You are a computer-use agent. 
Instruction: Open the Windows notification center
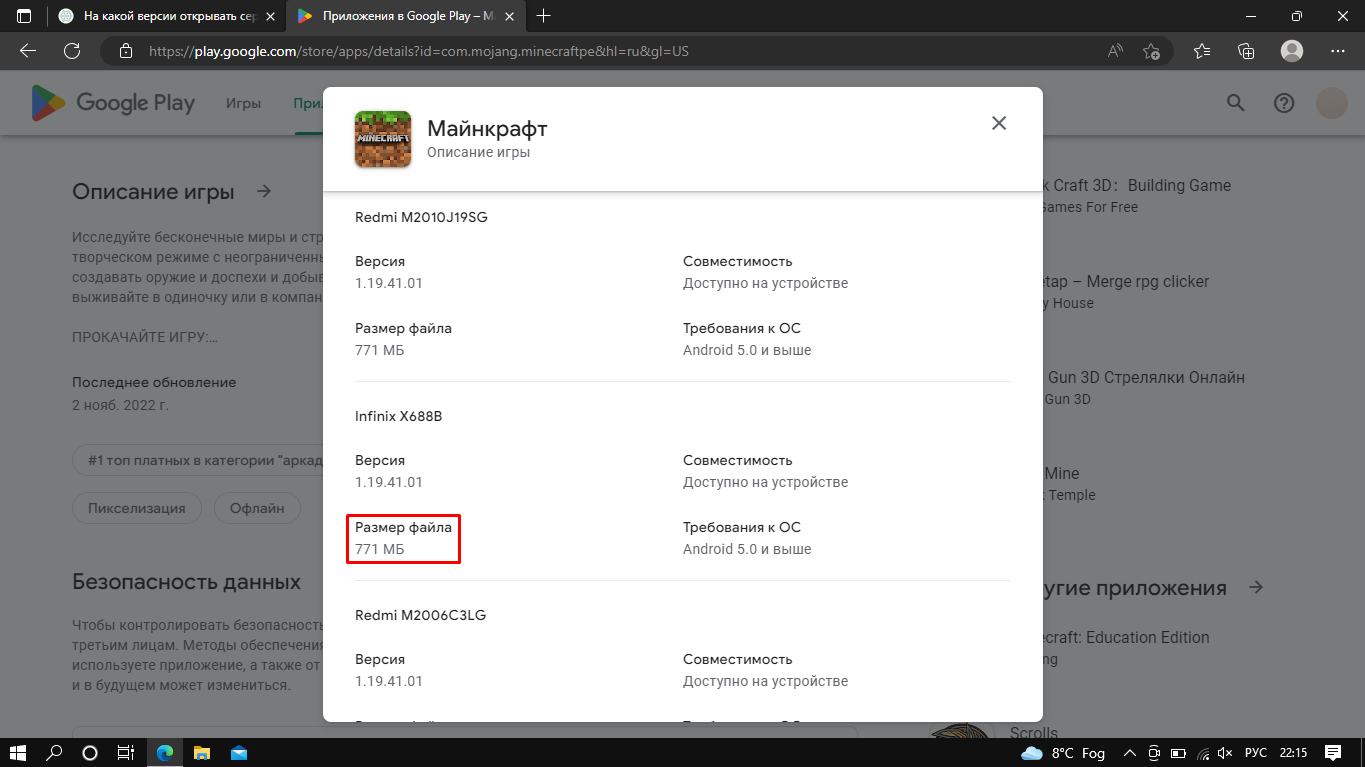[x=1332, y=752]
